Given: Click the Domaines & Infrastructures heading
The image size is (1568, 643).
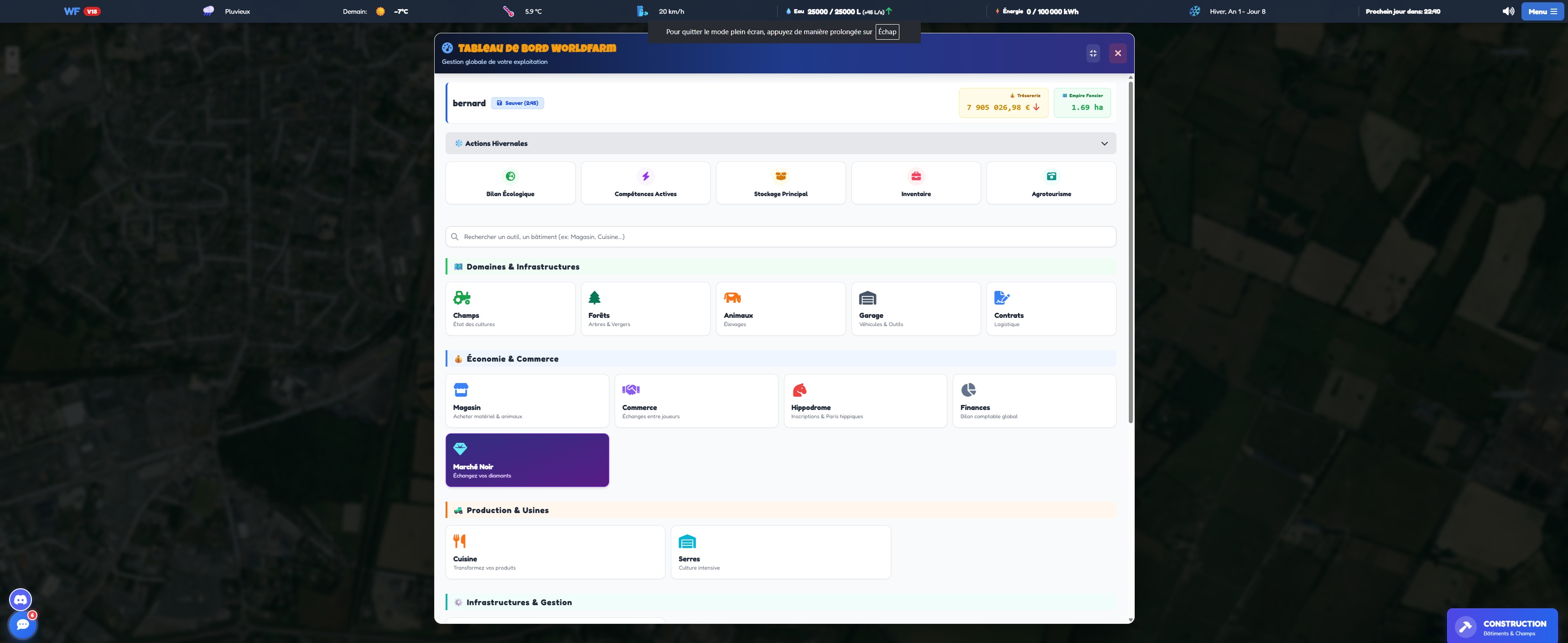Looking at the screenshot, I should [523, 267].
